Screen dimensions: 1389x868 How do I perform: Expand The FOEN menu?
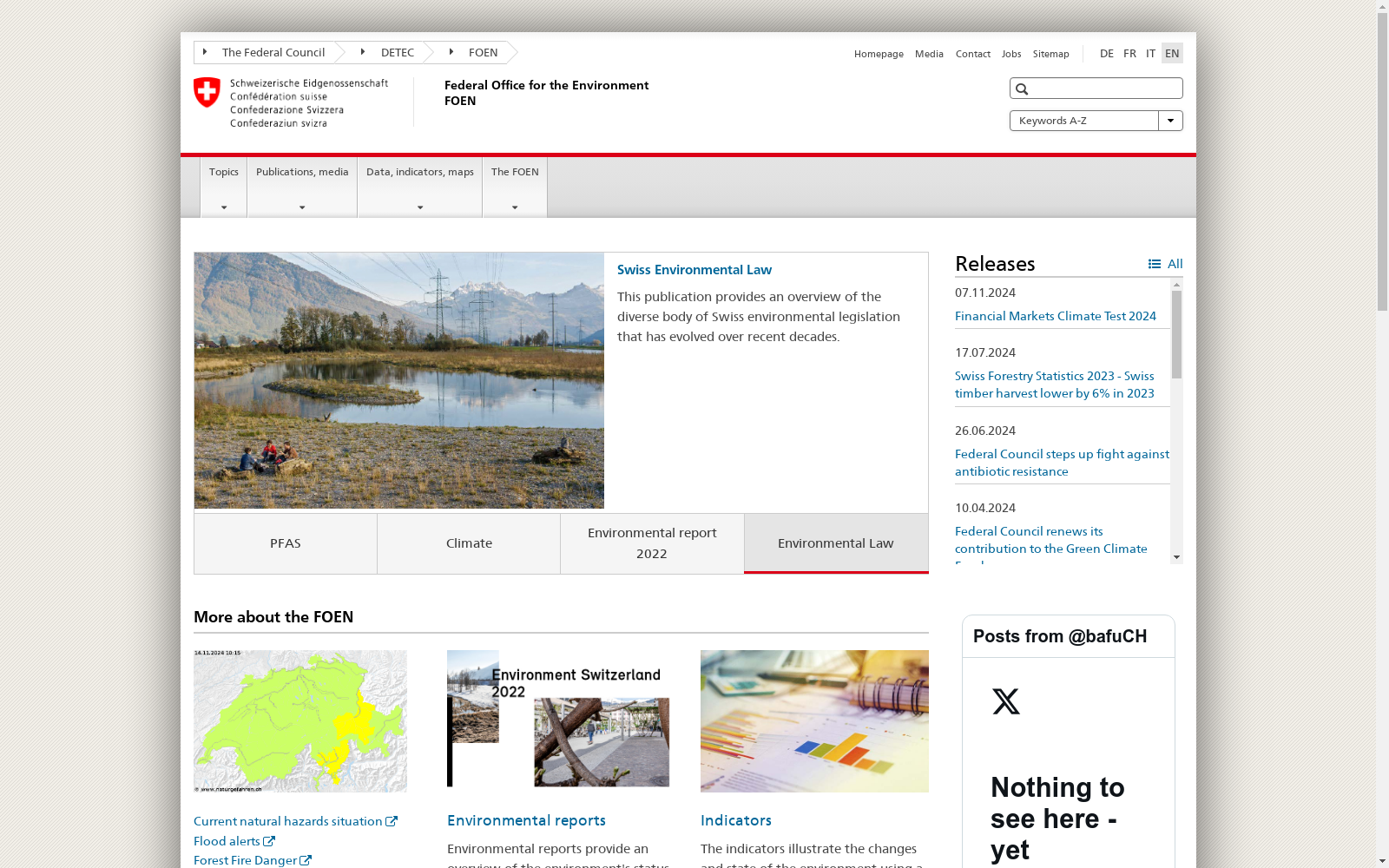tap(515, 187)
